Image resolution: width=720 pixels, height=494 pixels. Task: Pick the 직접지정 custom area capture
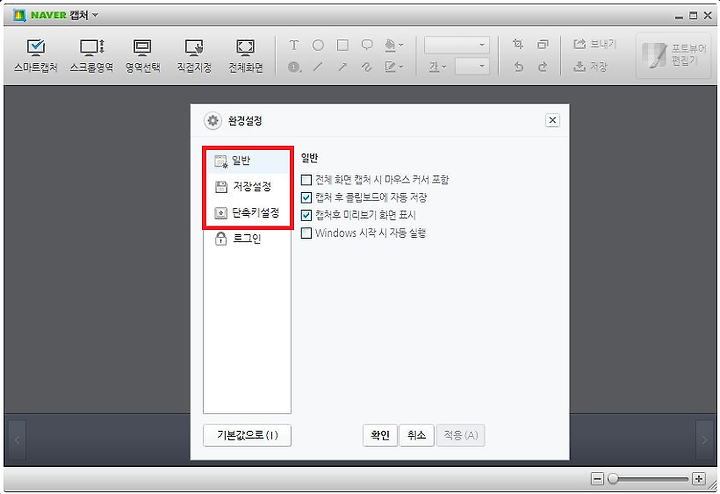(x=194, y=55)
